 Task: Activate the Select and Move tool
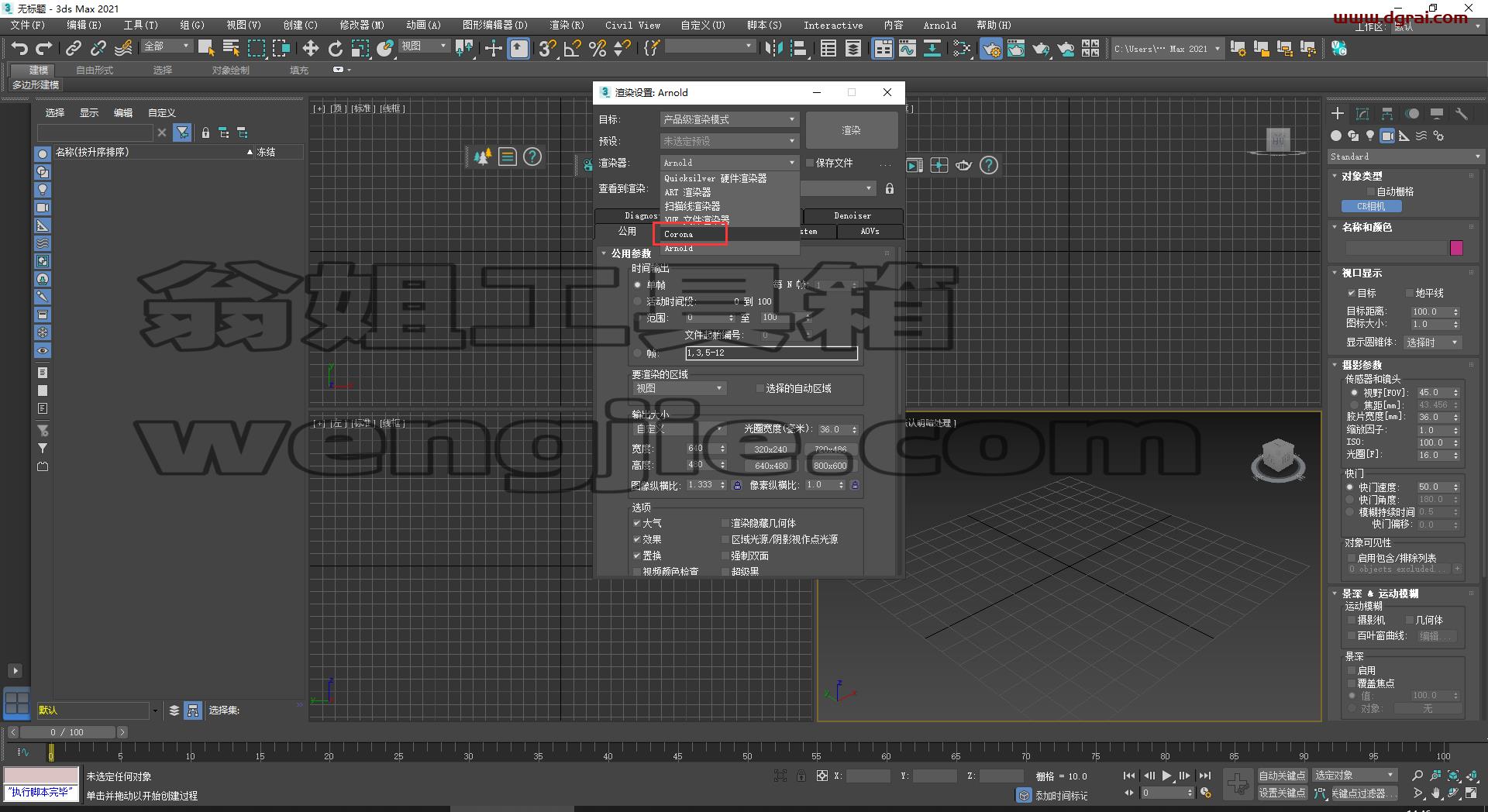(311, 49)
